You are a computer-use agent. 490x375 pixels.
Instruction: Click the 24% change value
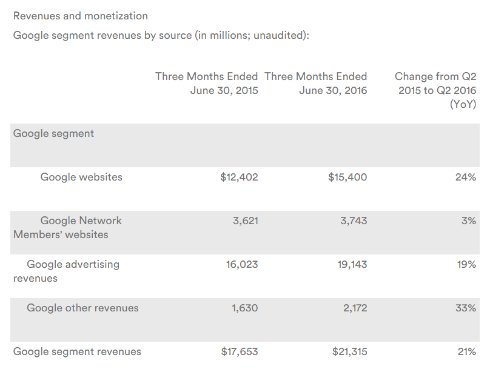click(466, 177)
